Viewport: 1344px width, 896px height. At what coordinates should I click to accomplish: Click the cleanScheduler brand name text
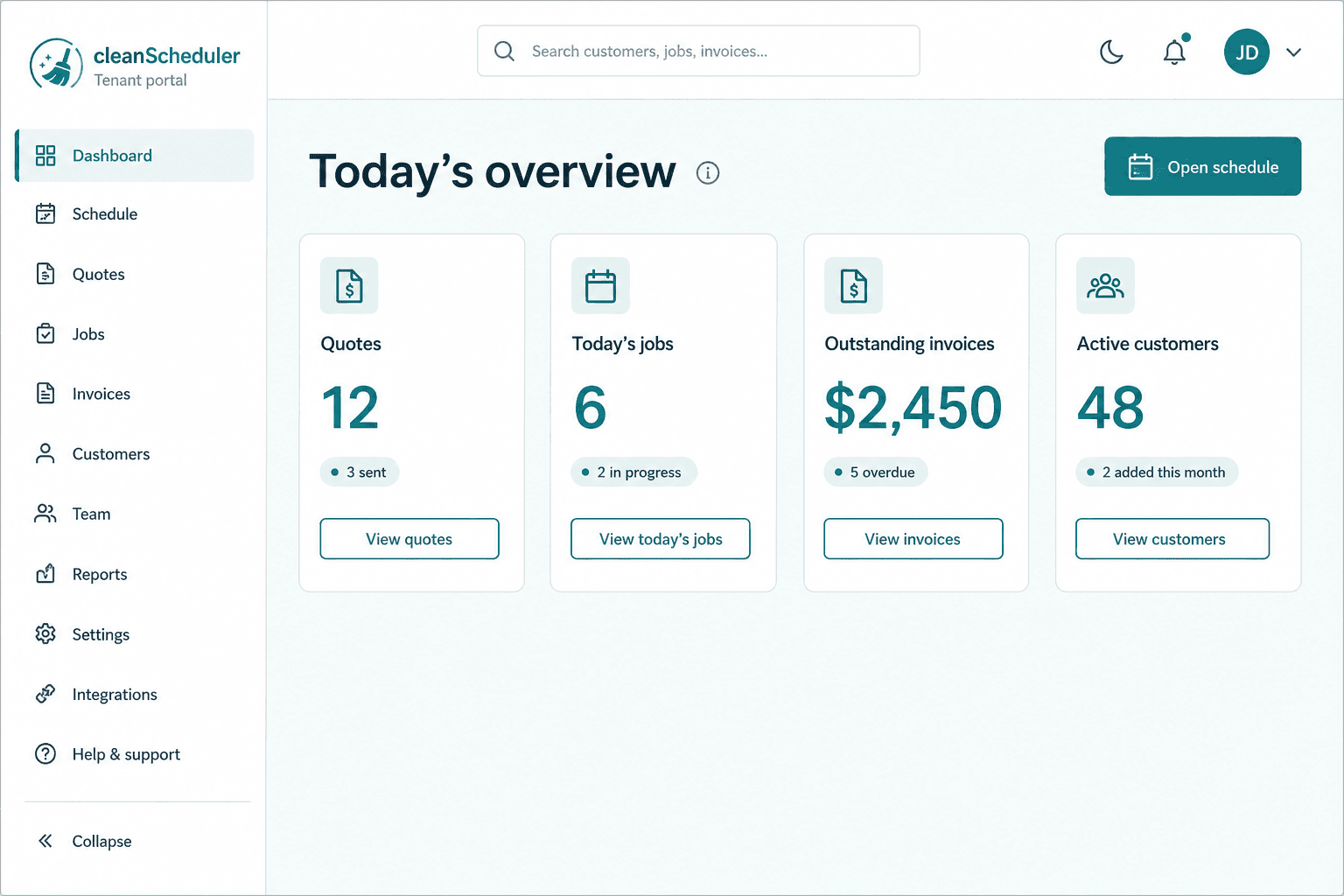point(166,56)
